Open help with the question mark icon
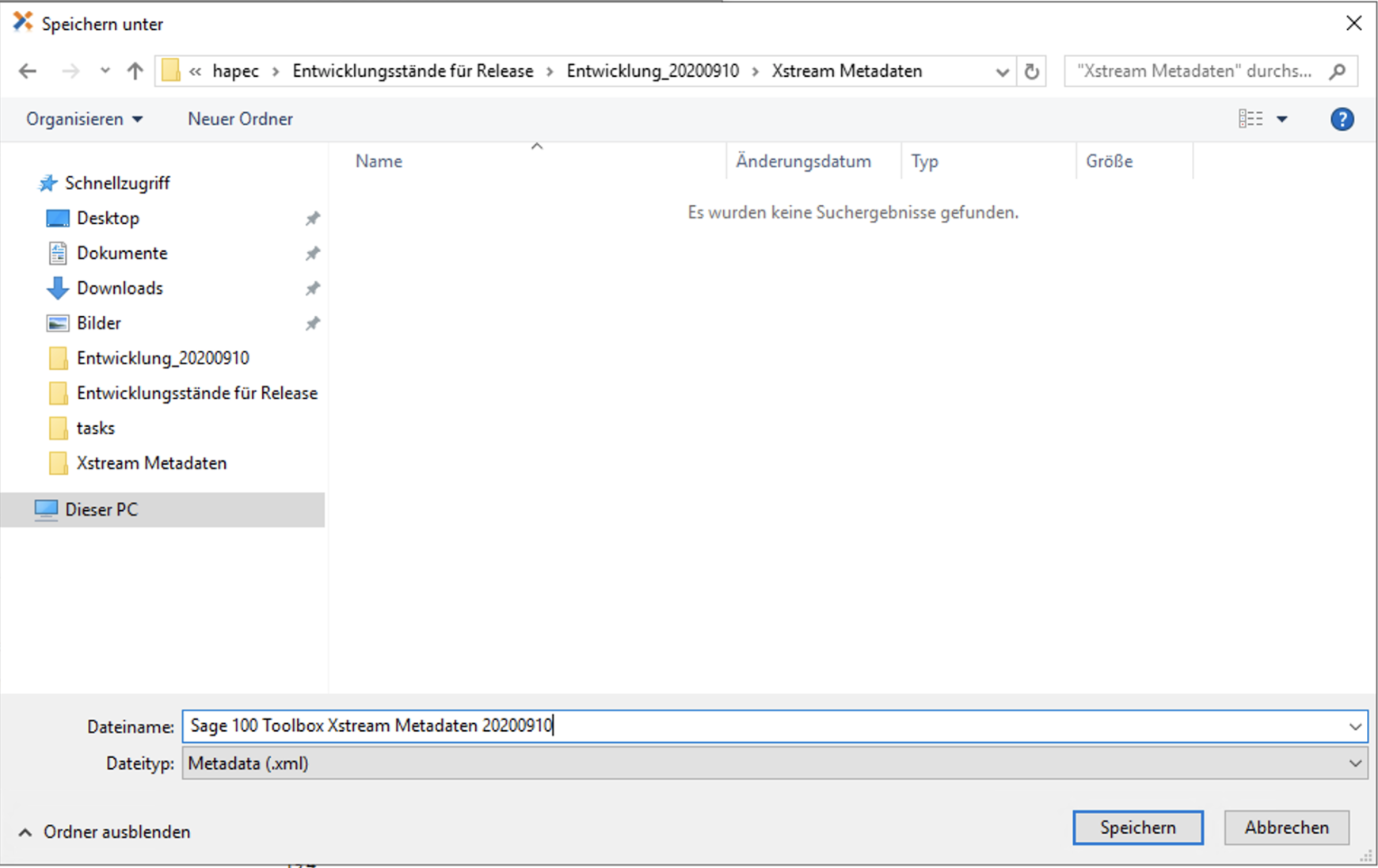Screen dimensions: 1378x868 (1342, 120)
